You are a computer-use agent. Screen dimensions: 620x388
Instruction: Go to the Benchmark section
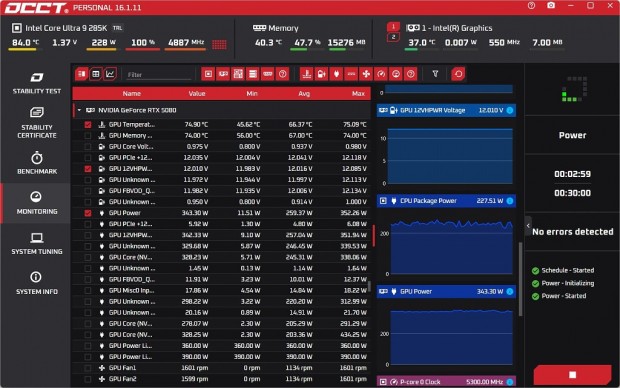(37, 163)
